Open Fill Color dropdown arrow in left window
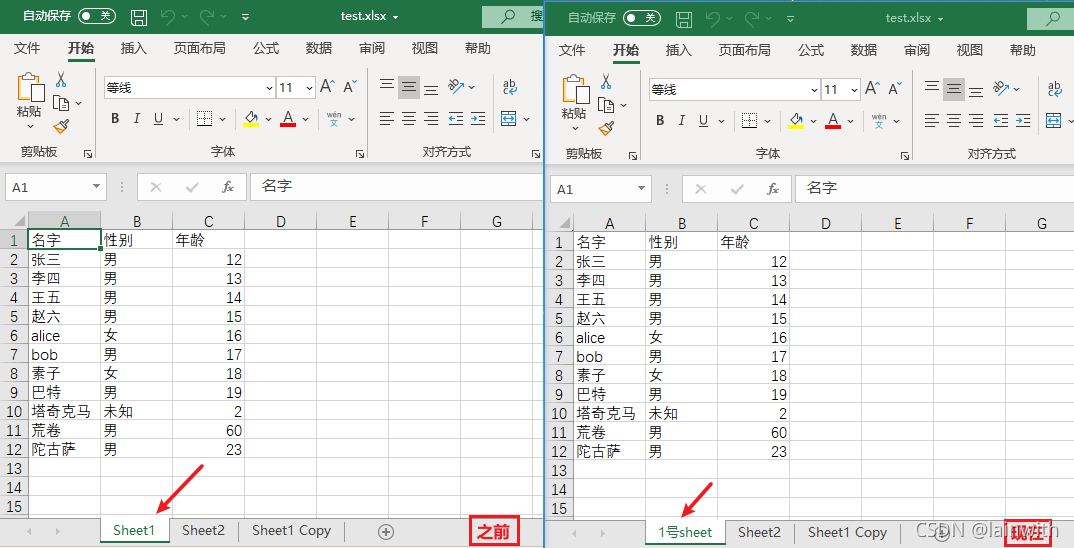Viewport: 1074px width, 548px height. click(x=268, y=119)
